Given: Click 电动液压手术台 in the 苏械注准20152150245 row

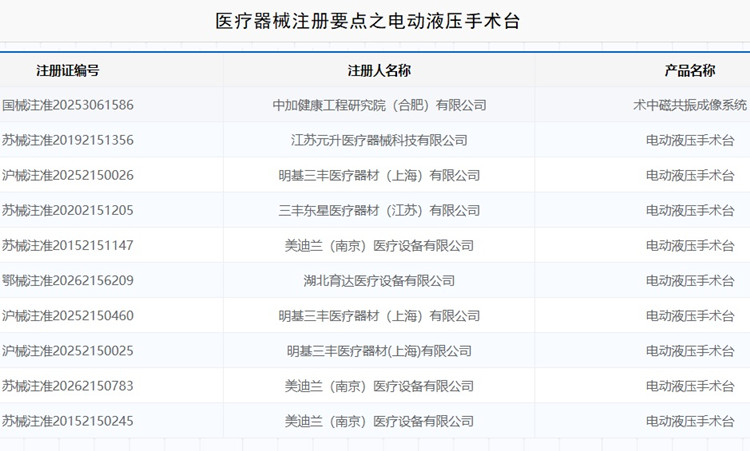Looking at the screenshot, I should (x=690, y=421).
